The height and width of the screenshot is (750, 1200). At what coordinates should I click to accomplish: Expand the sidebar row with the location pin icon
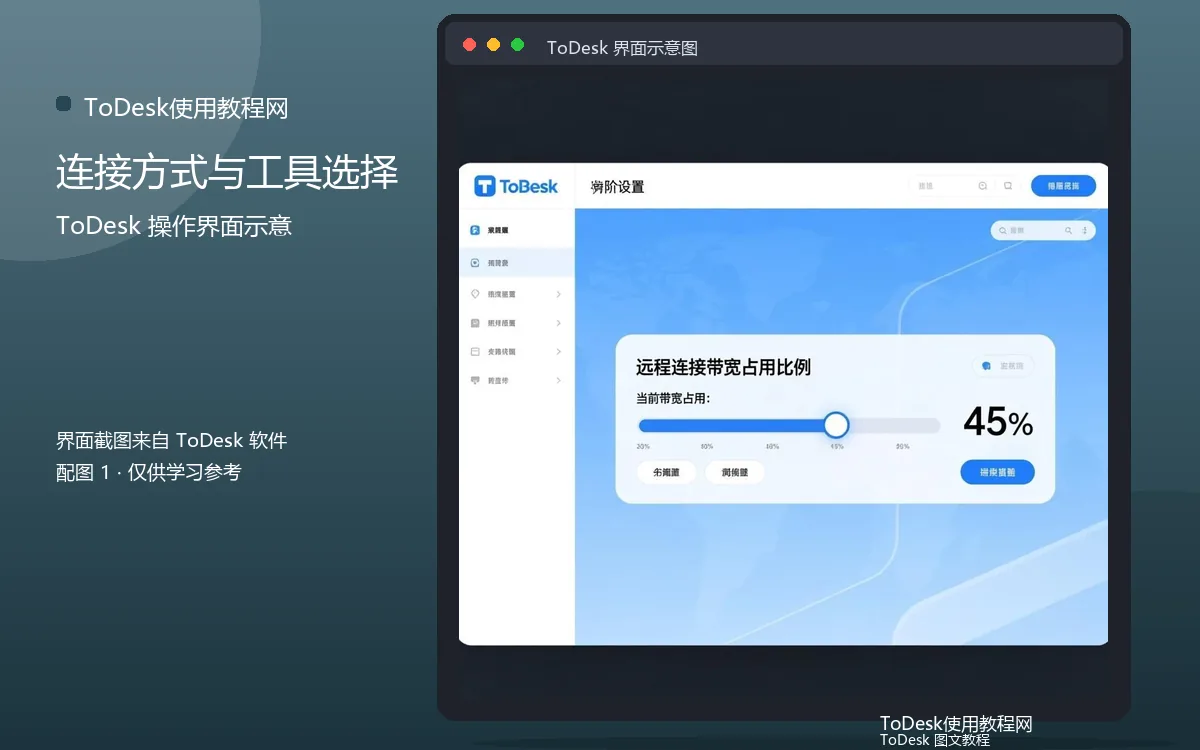pos(558,294)
